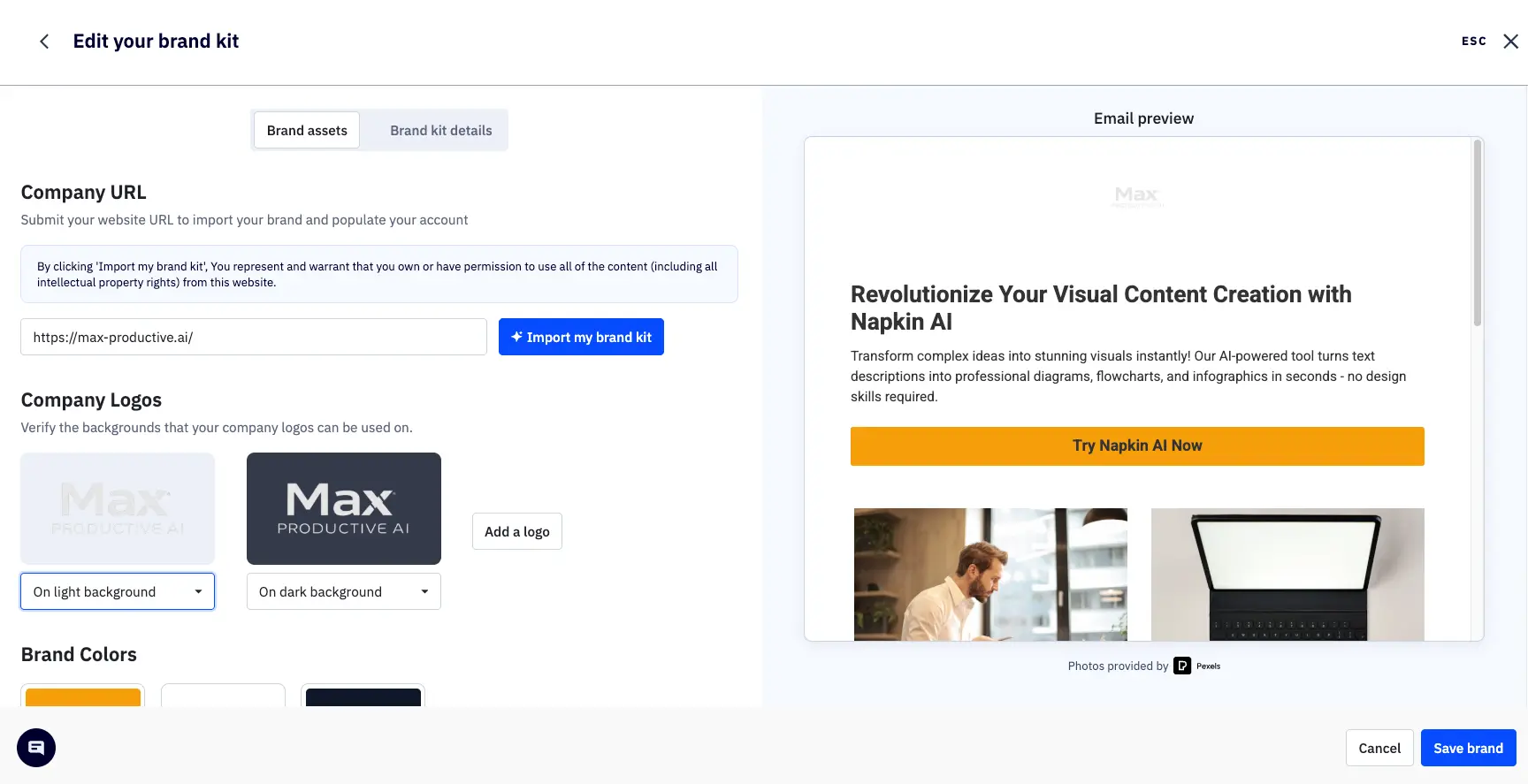This screenshot has width=1528, height=784.
Task: Click the Edit your brand kit title
Action: pyautogui.click(x=156, y=41)
